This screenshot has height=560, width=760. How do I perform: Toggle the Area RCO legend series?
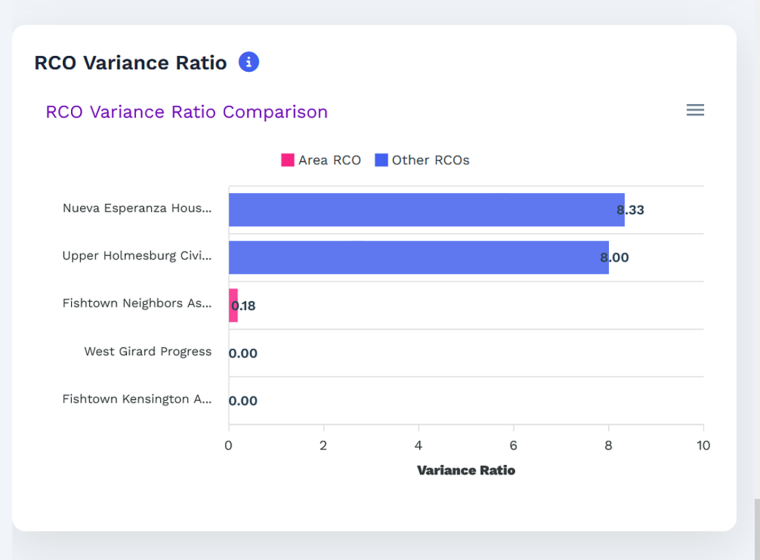321,160
